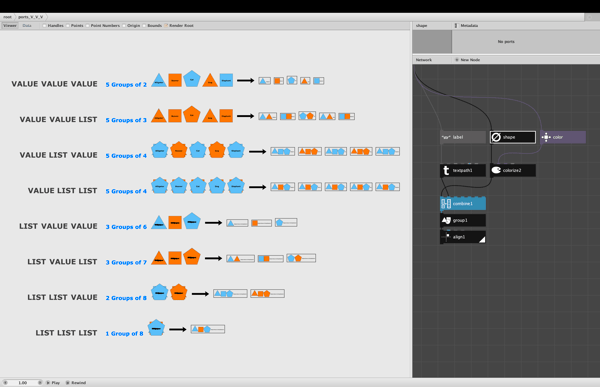Select the purple color node

[x=562, y=137]
